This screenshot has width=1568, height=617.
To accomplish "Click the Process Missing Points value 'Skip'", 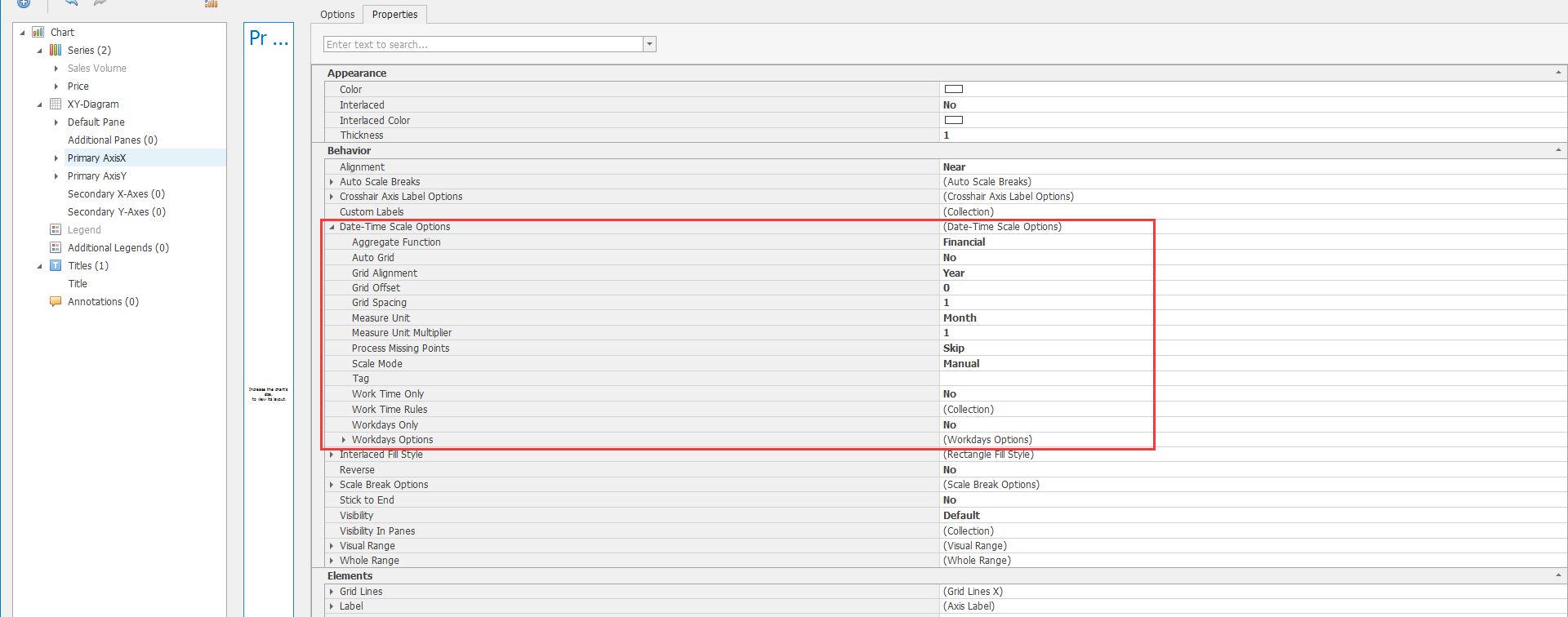I will pyautogui.click(x=954, y=348).
